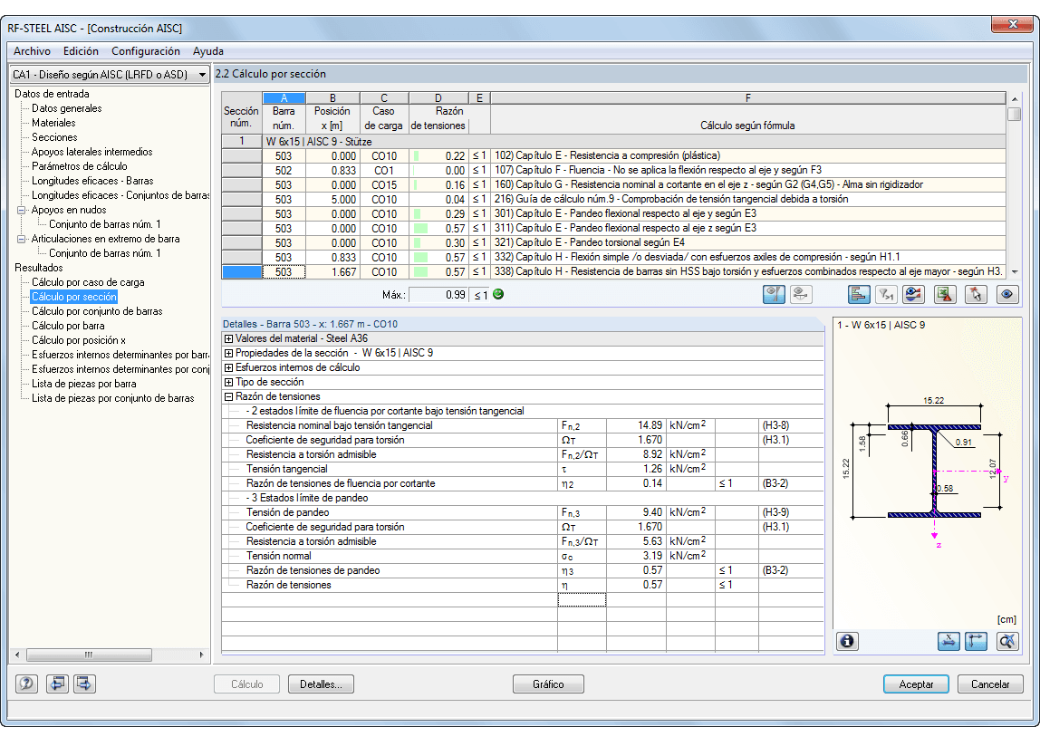Viewport: 1040px width, 742px height.
Task: Select row 321) Capítulo E - Pandeo torsional
Action: click(x=613, y=243)
